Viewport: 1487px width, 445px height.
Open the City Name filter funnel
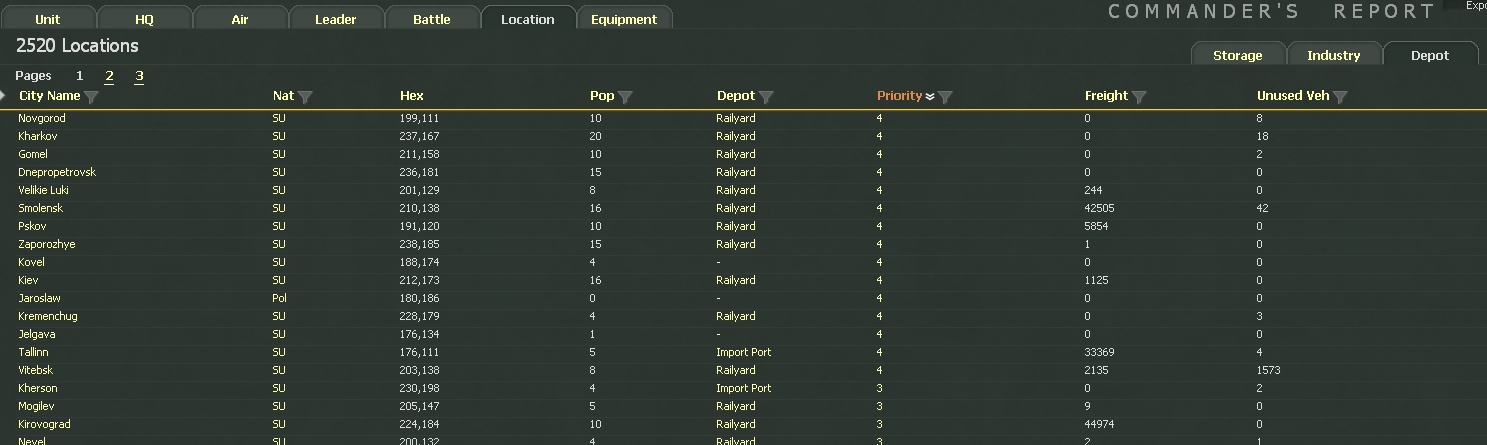point(91,97)
